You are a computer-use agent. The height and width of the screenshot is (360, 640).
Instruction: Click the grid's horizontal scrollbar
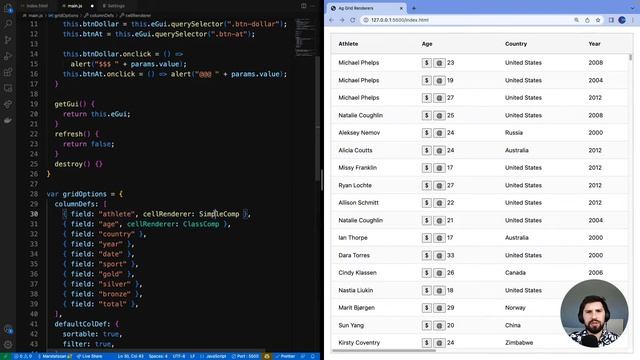pos(384,350)
